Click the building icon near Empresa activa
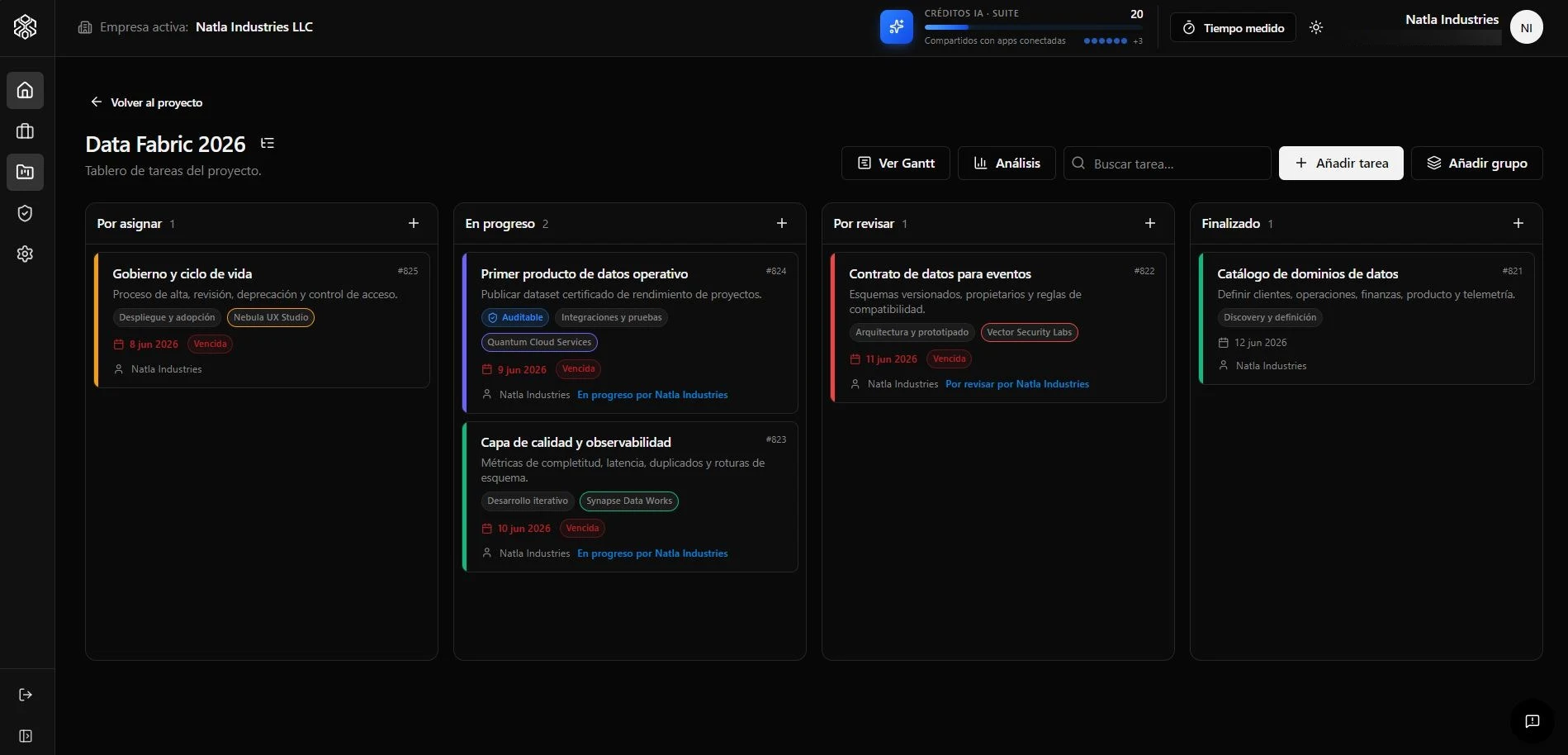This screenshot has height=755, width=1568. coord(85,27)
